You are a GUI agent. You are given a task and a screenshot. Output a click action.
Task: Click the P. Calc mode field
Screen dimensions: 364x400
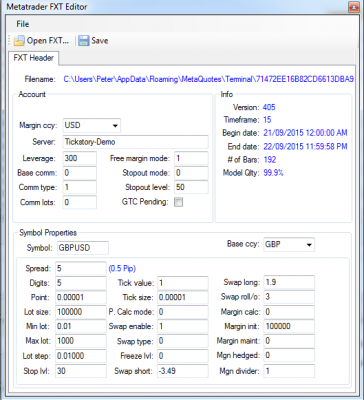click(x=183, y=312)
